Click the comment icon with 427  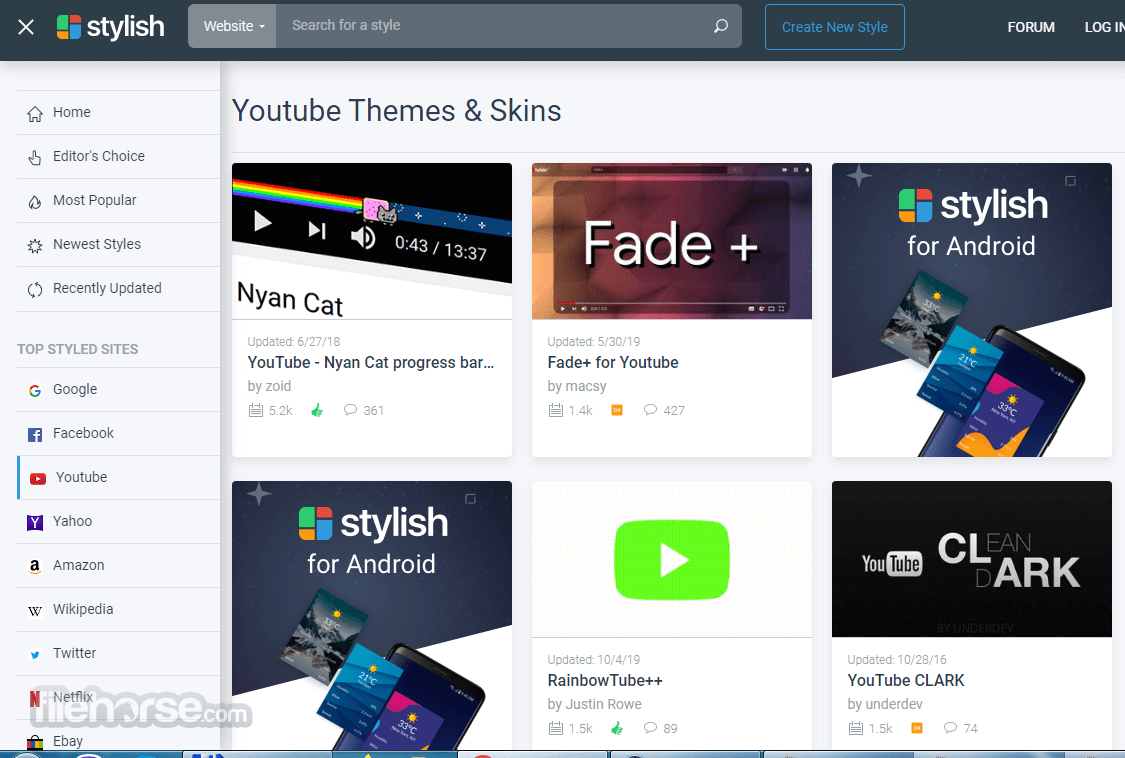[x=650, y=410]
